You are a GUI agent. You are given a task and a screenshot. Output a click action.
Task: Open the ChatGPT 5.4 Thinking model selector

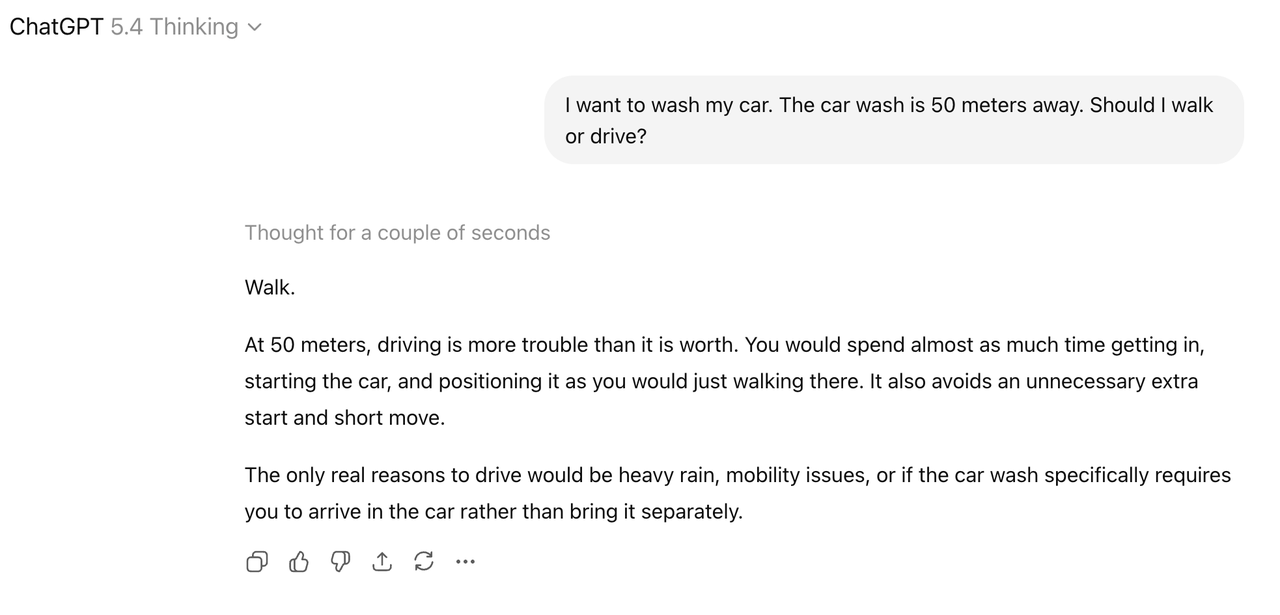[x=135, y=27]
